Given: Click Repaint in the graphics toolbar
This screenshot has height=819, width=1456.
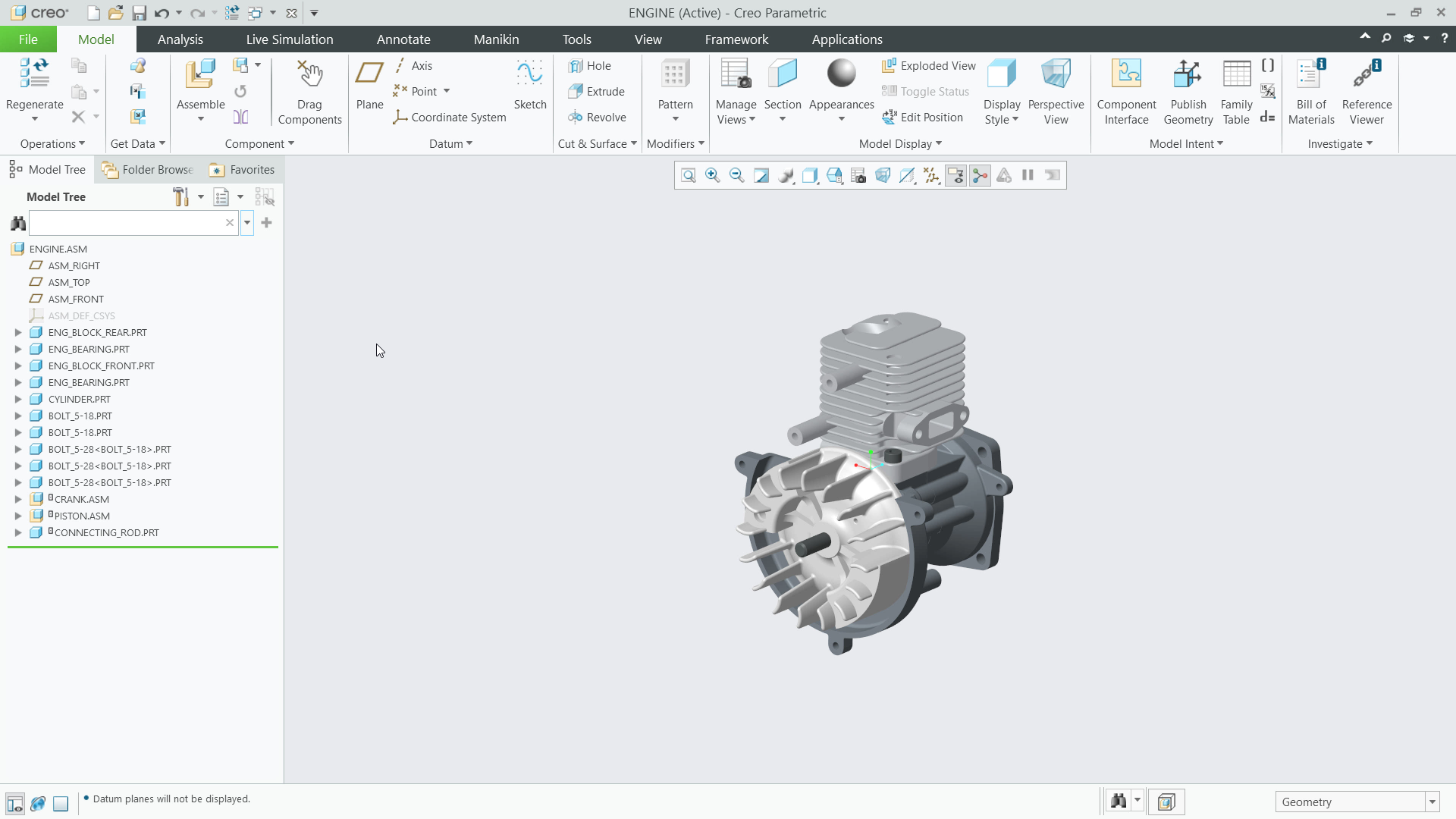Looking at the screenshot, I should click(x=761, y=176).
